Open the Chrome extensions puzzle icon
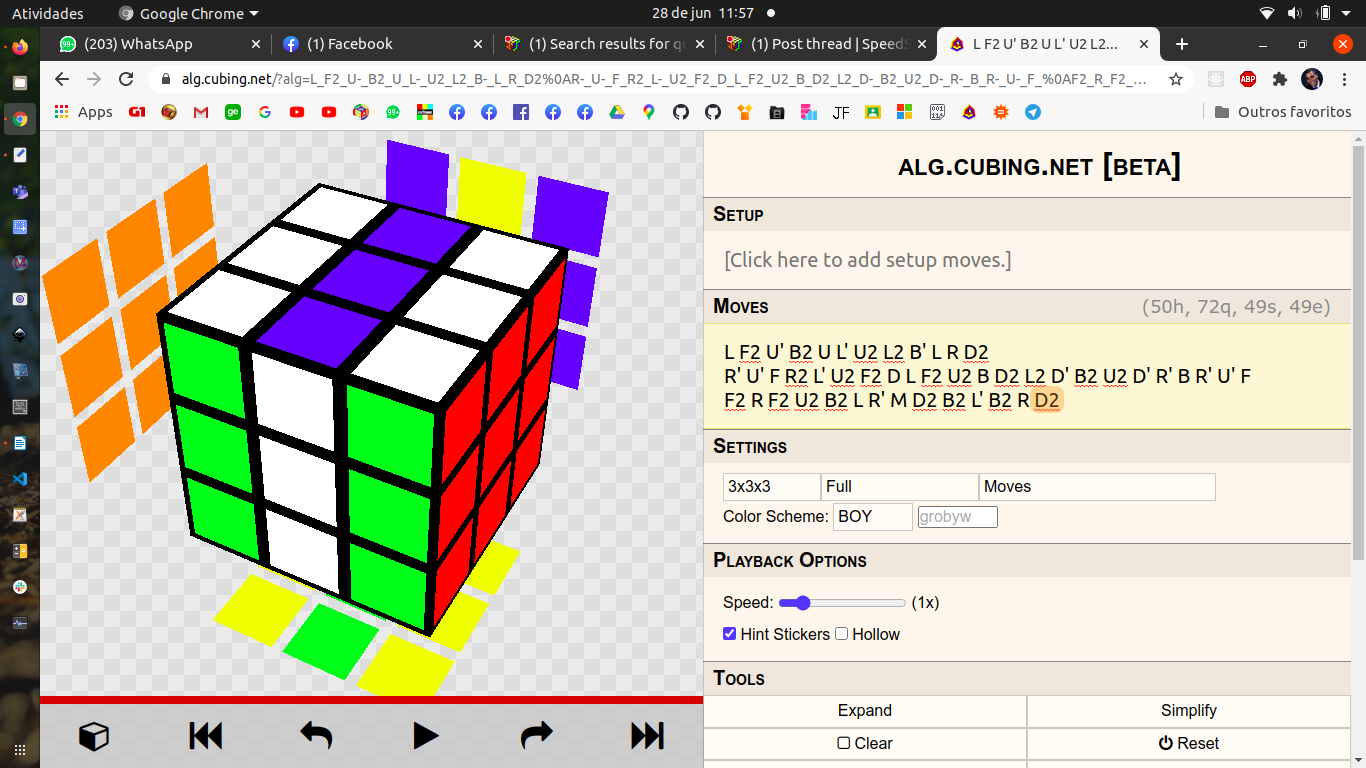 point(1279,79)
